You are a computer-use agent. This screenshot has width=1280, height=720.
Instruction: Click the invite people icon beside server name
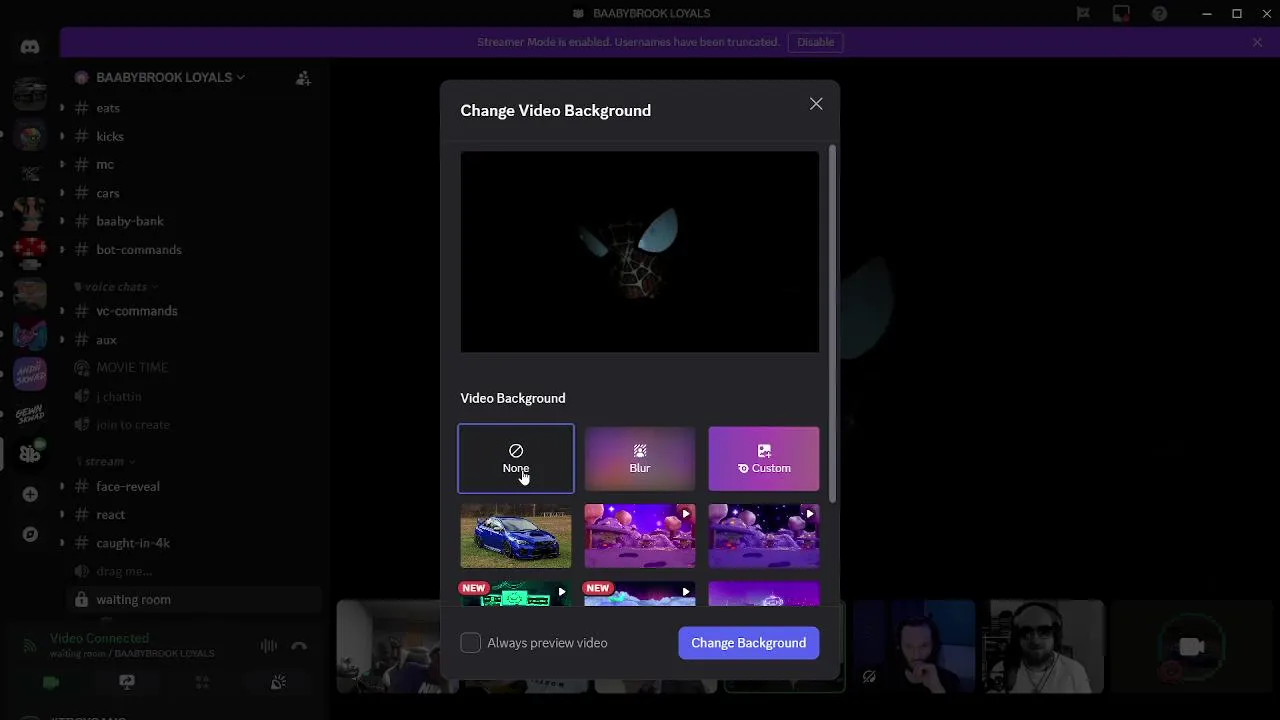tap(303, 77)
